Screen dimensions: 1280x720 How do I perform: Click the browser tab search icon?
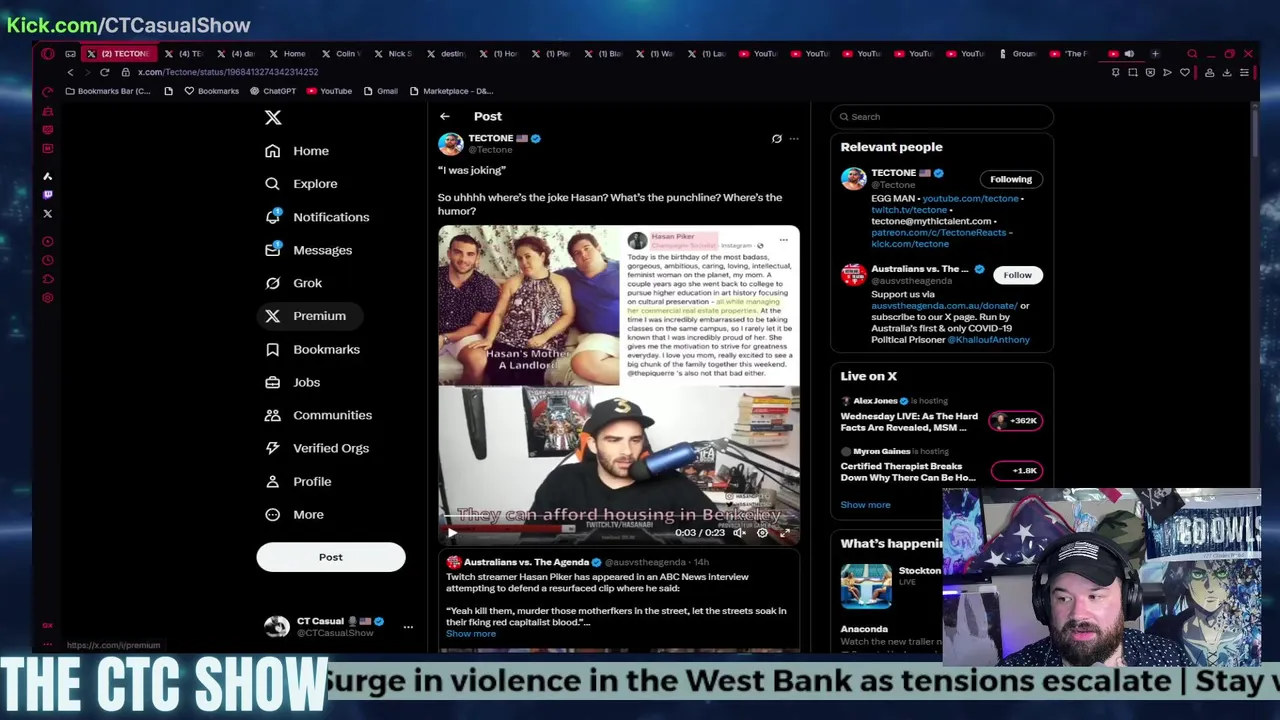pos(1192,54)
